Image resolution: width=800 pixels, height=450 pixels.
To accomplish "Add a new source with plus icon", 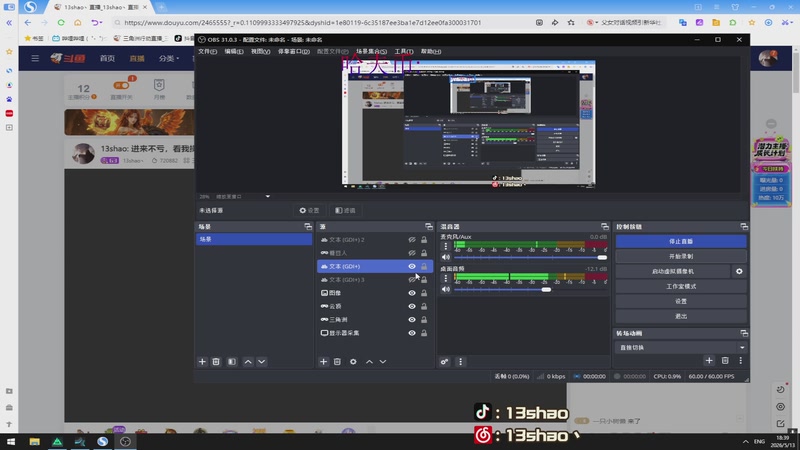I will coord(323,362).
